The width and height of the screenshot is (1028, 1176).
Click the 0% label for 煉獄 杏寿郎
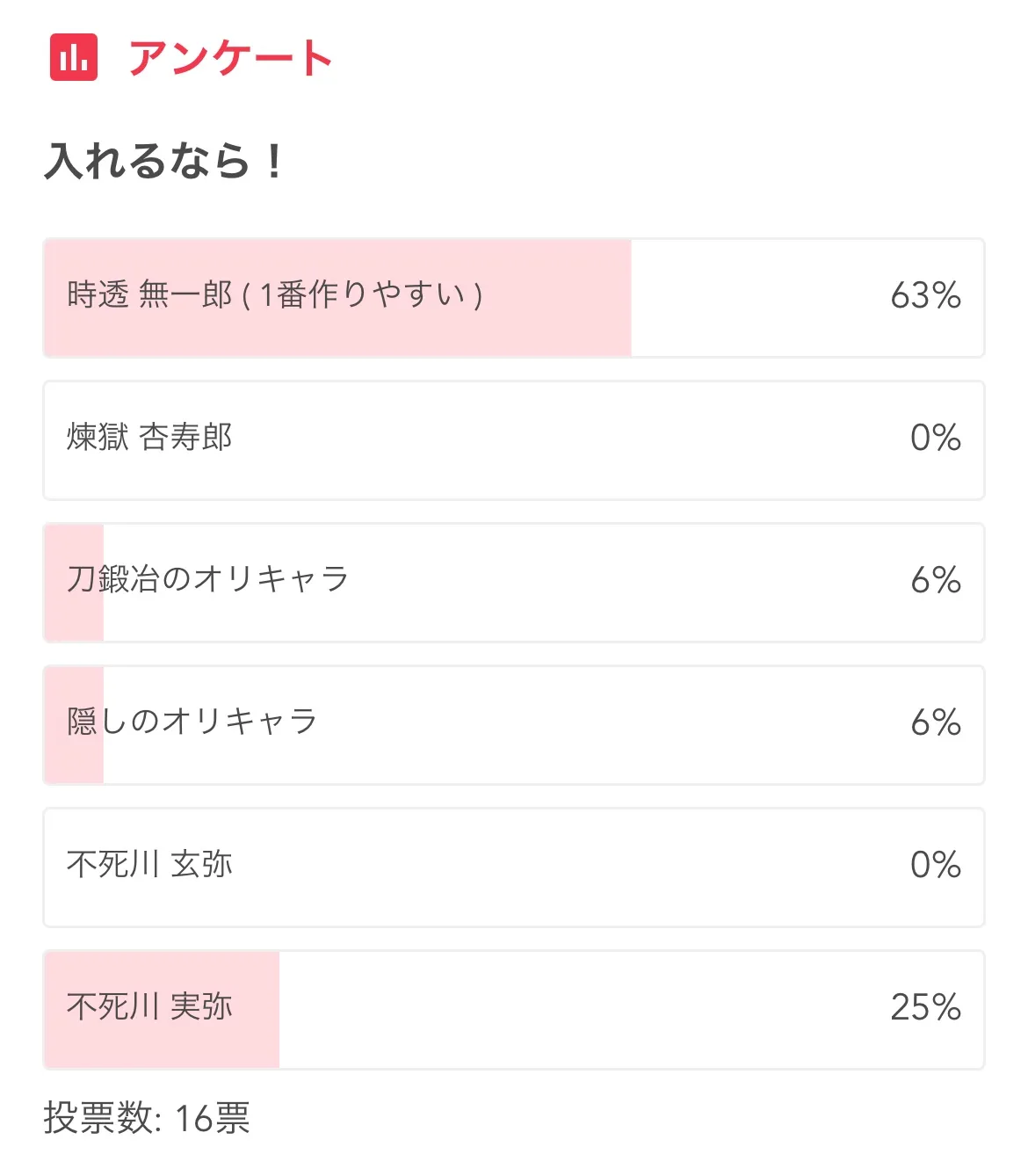935,438
